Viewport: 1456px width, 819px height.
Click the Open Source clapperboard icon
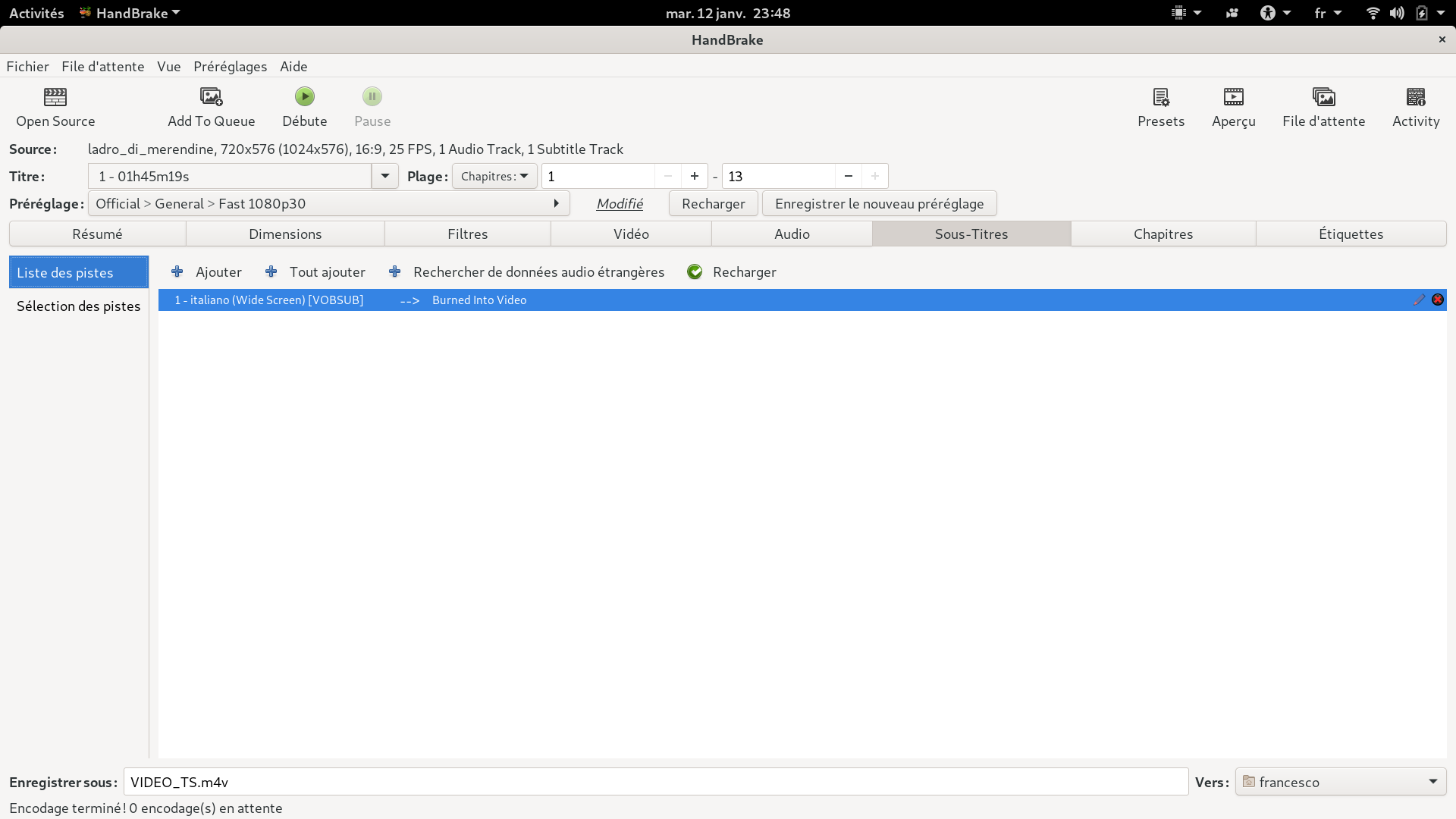pyautogui.click(x=55, y=97)
